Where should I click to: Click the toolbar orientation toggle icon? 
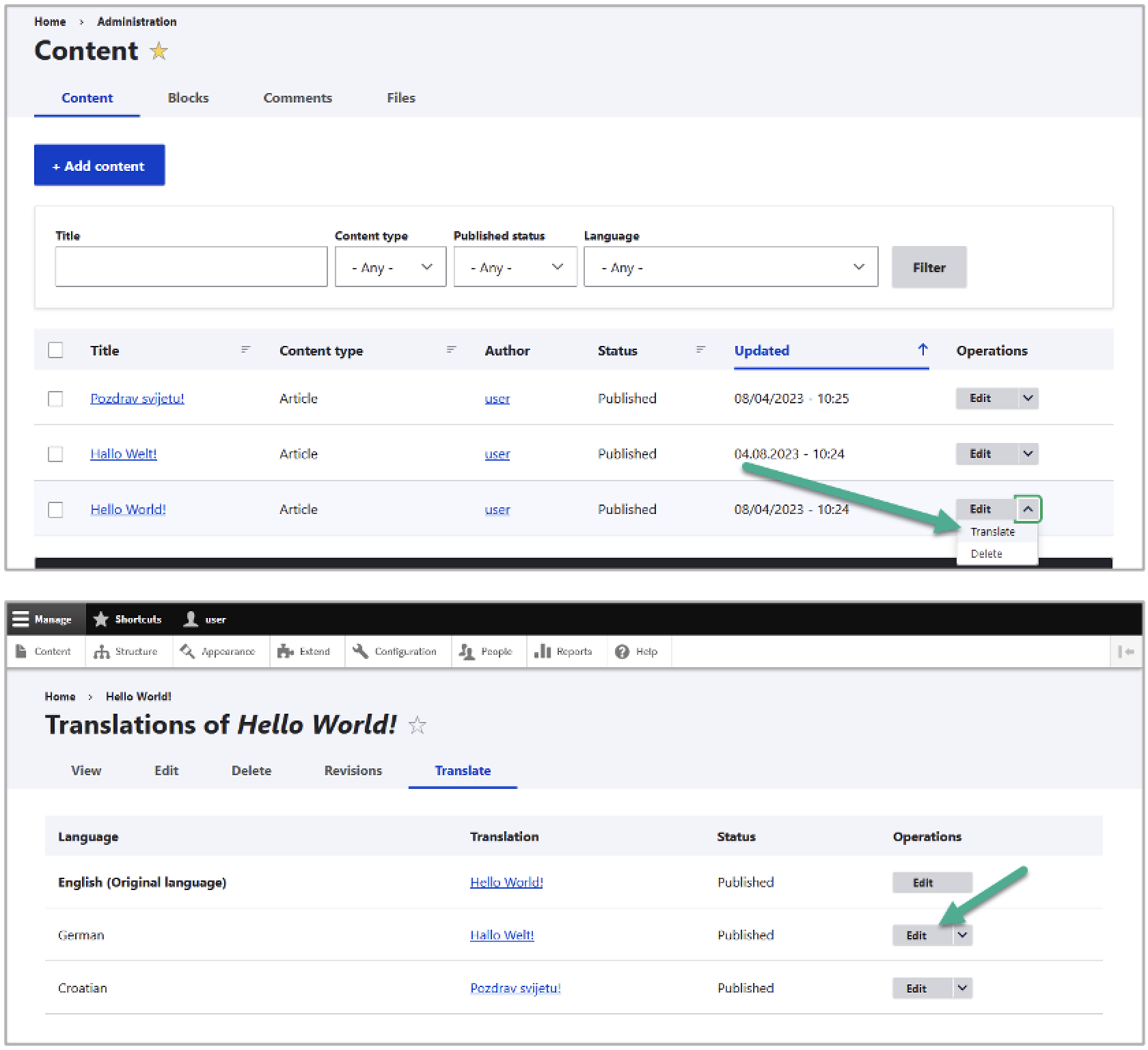point(1125,651)
